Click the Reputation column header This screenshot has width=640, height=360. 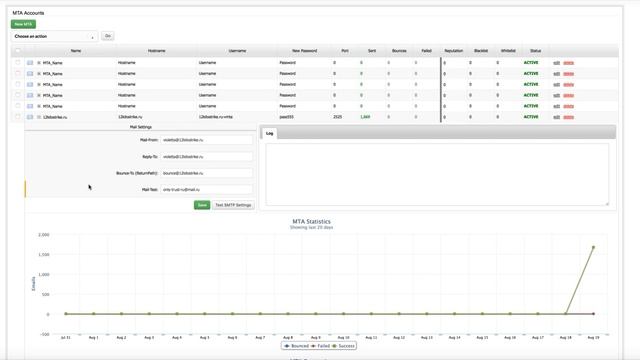pyautogui.click(x=454, y=51)
